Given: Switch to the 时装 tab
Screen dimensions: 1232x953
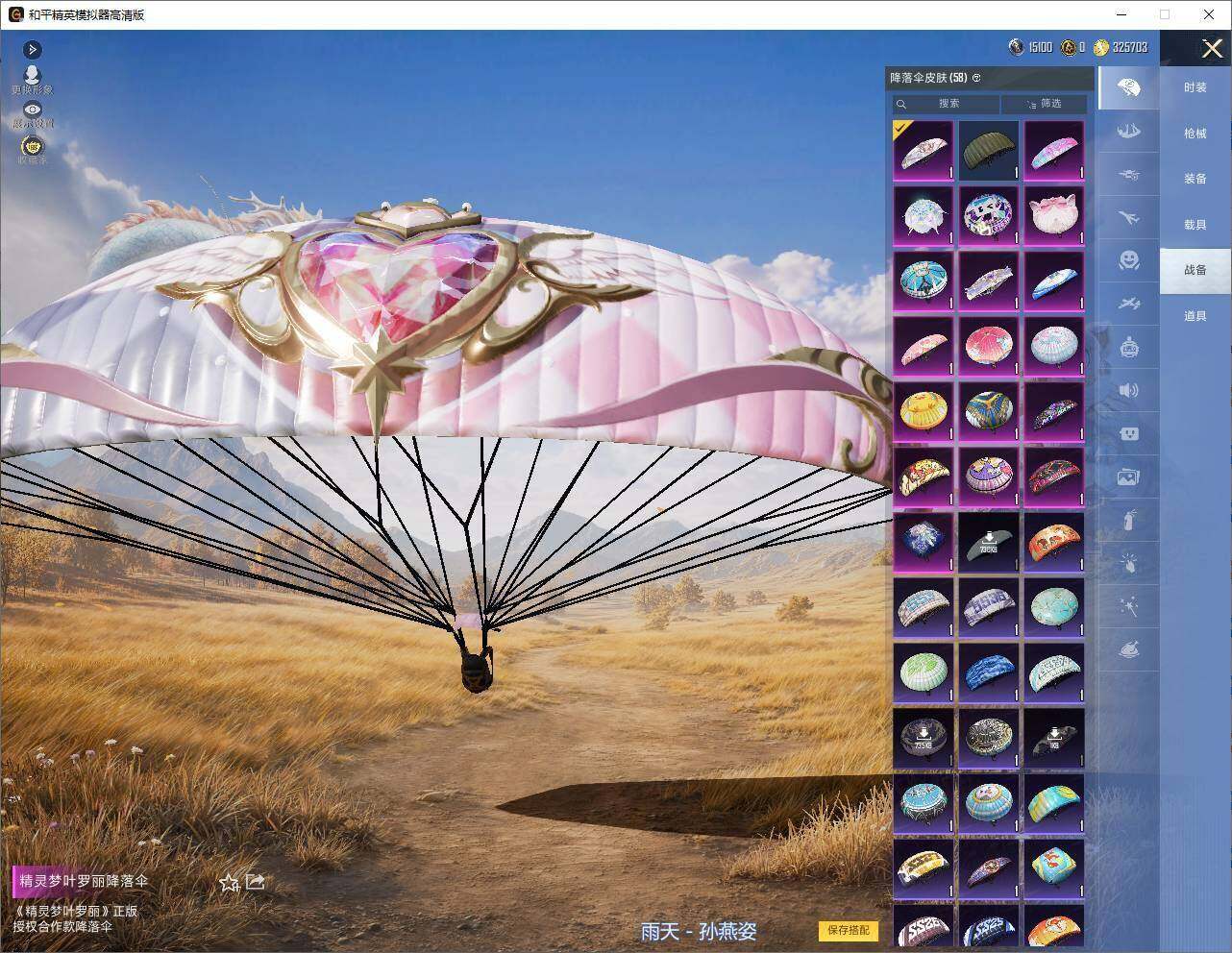Looking at the screenshot, I should click(x=1195, y=87).
